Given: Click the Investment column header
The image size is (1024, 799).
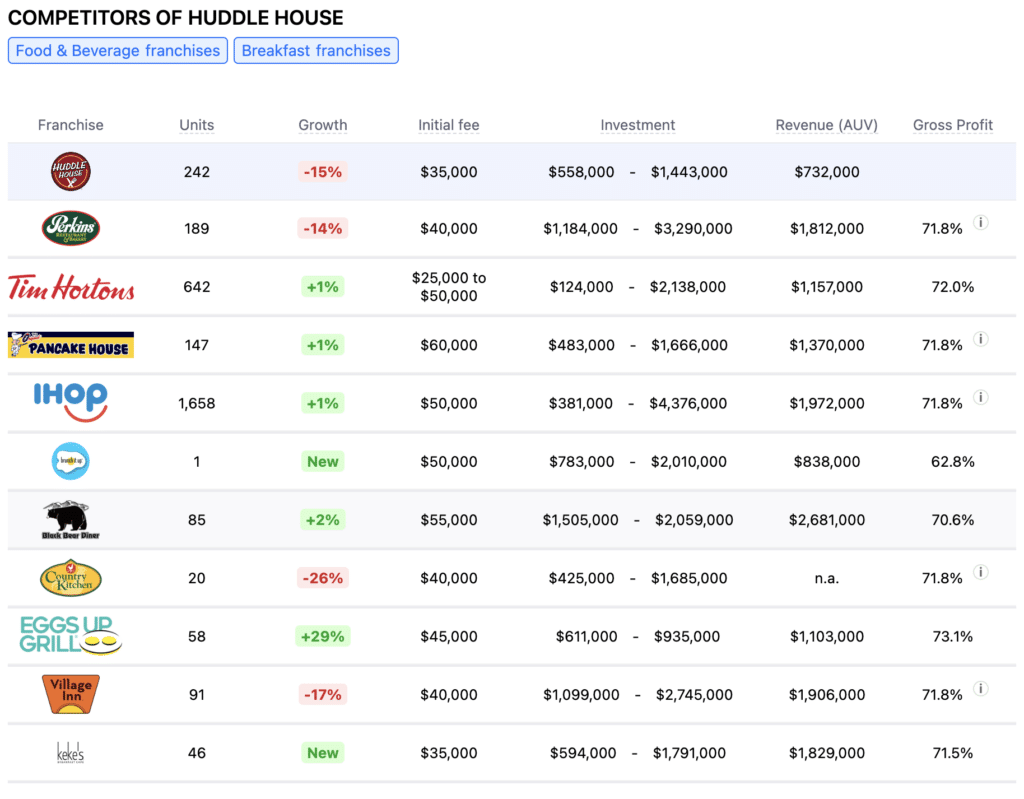Looking at the screenshot, I should coord(637,125).
